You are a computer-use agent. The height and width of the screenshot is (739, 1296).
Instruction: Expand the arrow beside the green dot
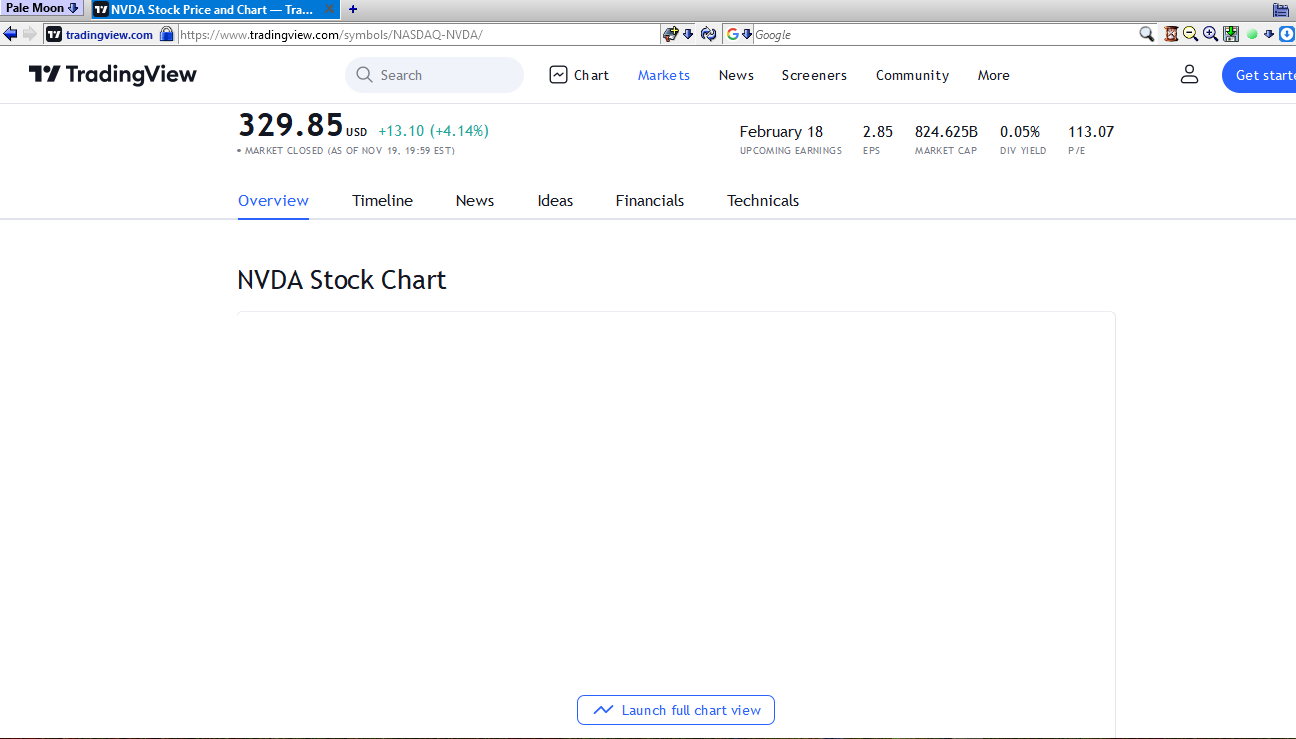(1269, 34)
